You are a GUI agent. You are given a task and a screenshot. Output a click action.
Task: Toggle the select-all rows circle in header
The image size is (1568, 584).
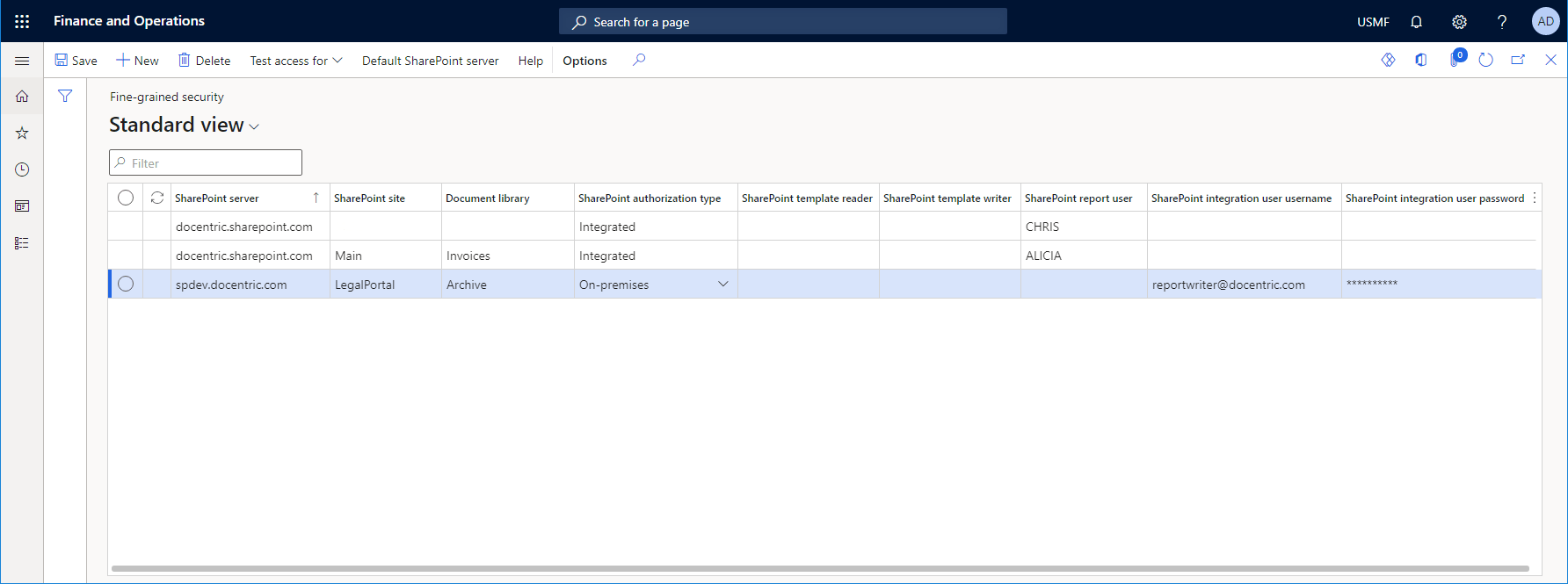click(126, 198)
